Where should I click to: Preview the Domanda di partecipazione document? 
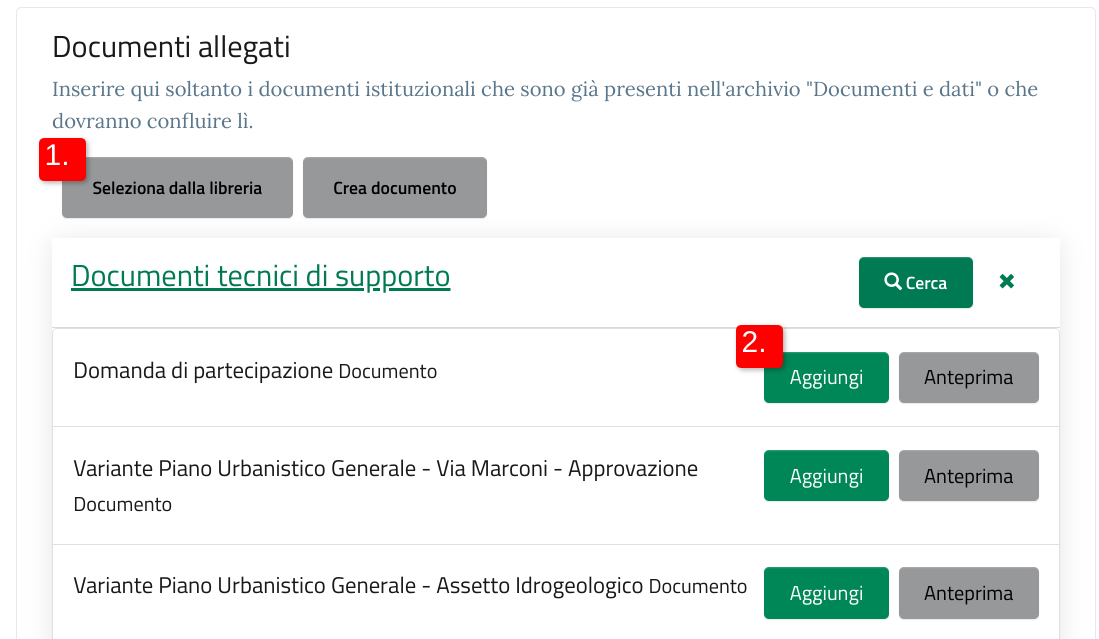coord(969,378)
